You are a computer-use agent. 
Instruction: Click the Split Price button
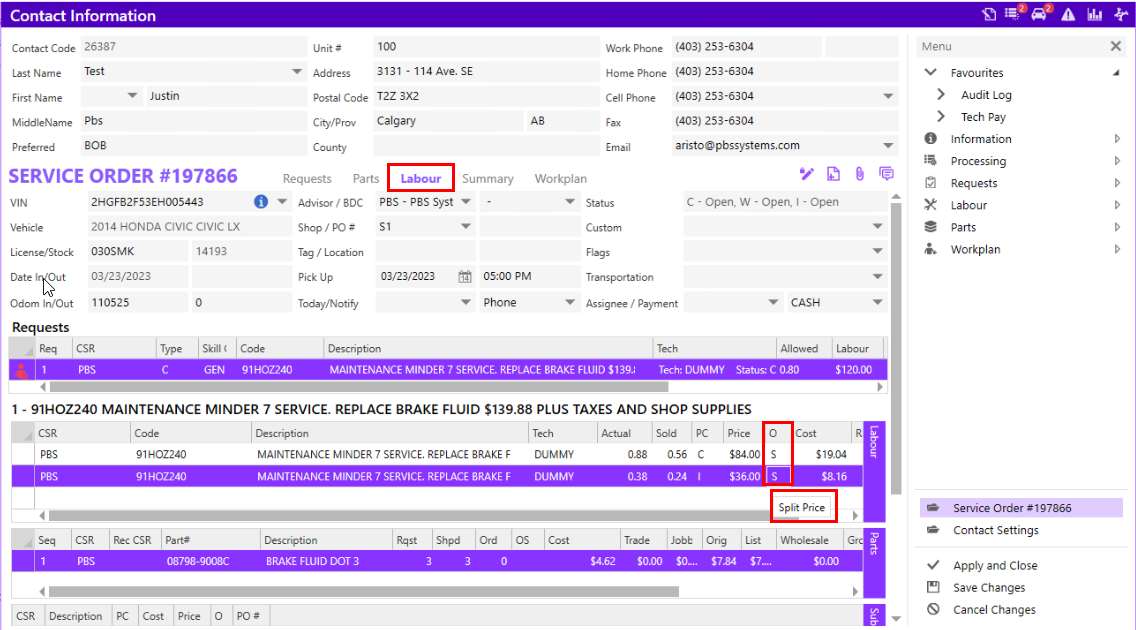click(802, 508)
